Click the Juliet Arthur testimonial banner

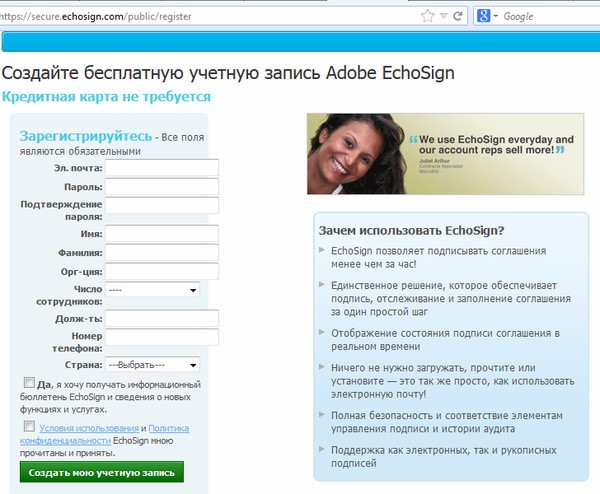(x=445, y=154)
